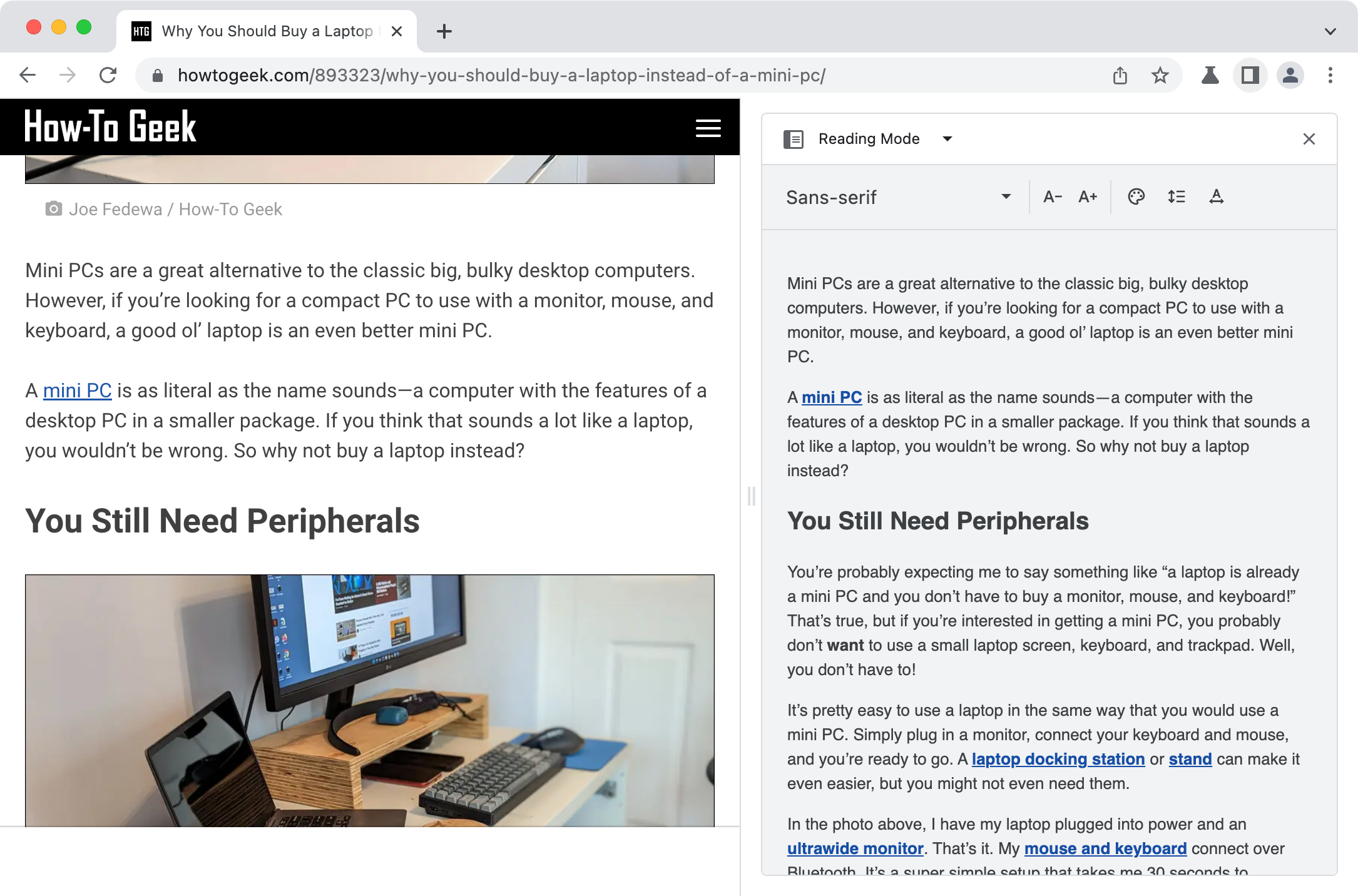Increase font size with the A+ icon
Image resolution: width=1358 pixels, height=896 pixels.
click(1088, 197)
